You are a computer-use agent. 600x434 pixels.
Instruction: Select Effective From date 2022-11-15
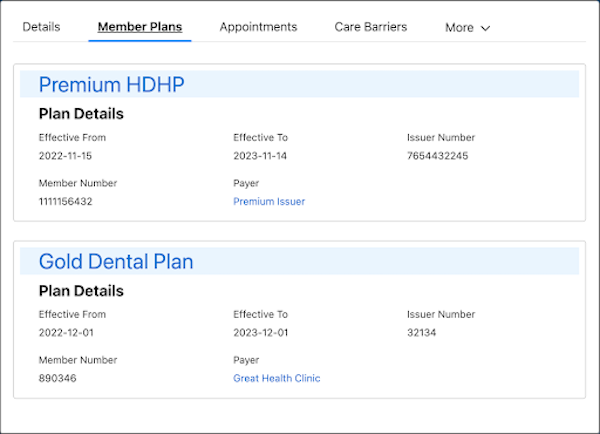[x=65, y=156]
